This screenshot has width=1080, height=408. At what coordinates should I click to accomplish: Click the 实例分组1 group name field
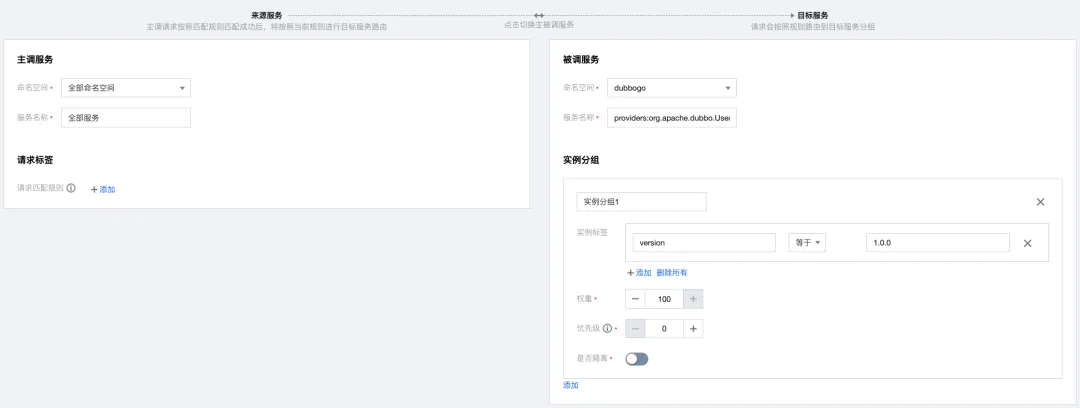coord(641,202)
